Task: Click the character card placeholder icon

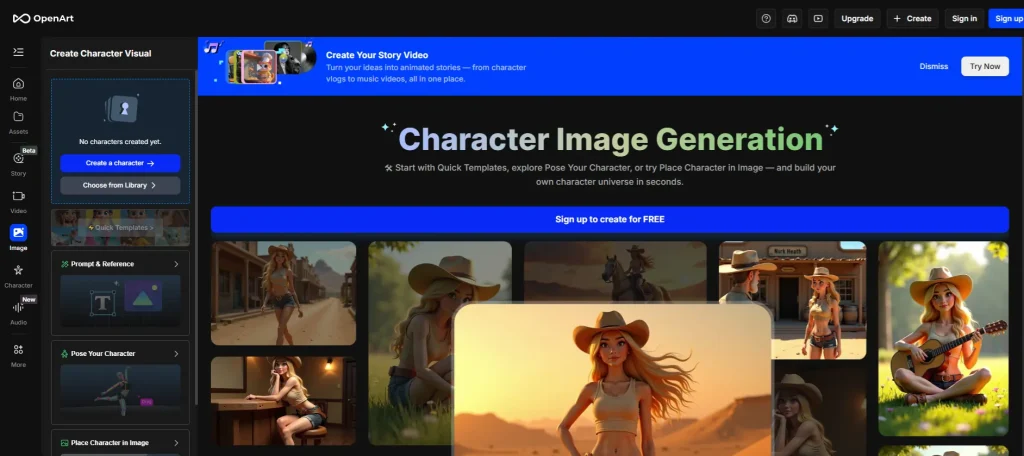Action: [122, 108]
